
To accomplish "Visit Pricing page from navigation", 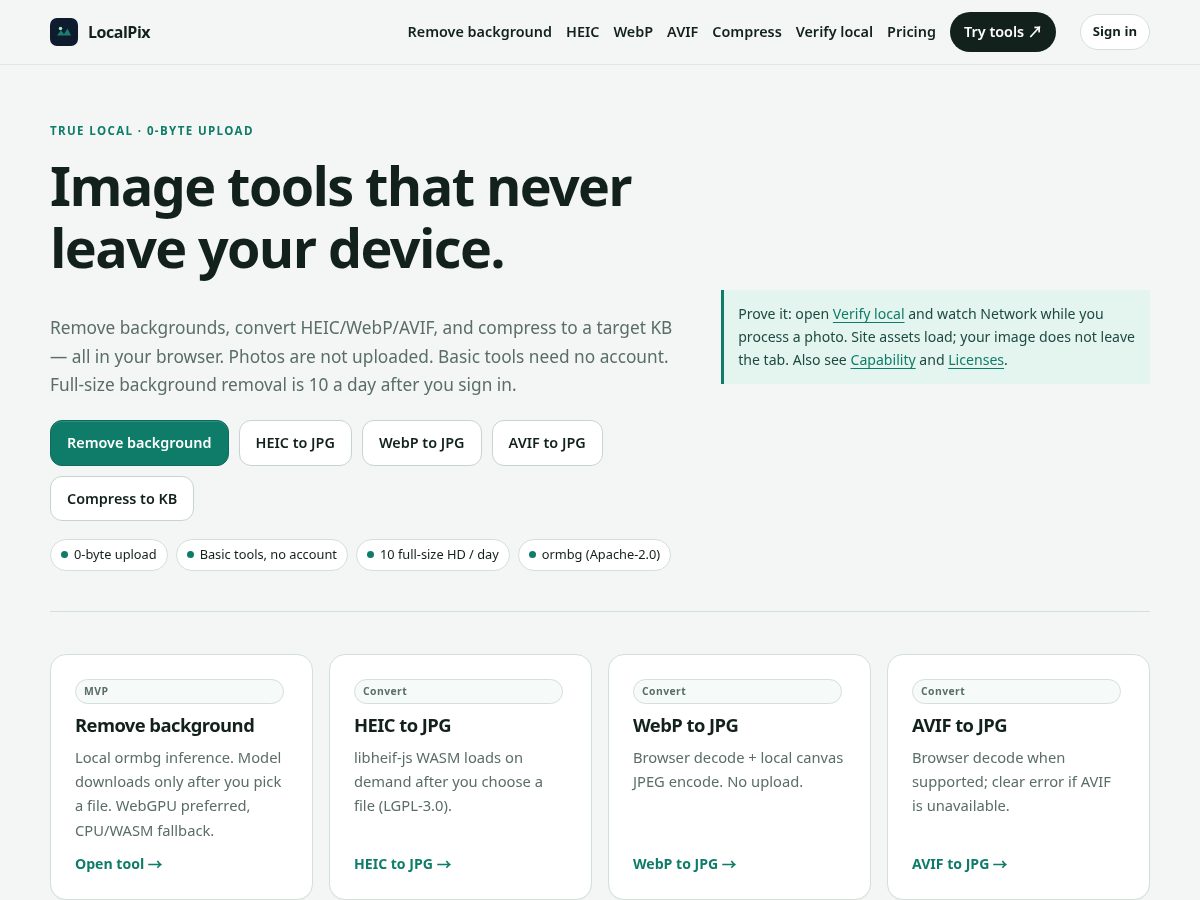I will [911, 32].
